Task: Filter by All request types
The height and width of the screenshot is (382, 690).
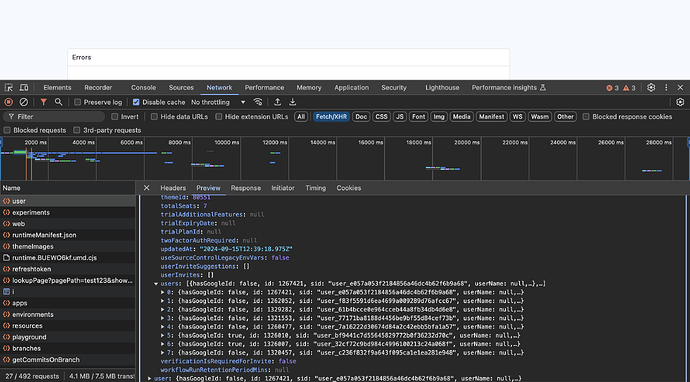Action: (301, 117)
